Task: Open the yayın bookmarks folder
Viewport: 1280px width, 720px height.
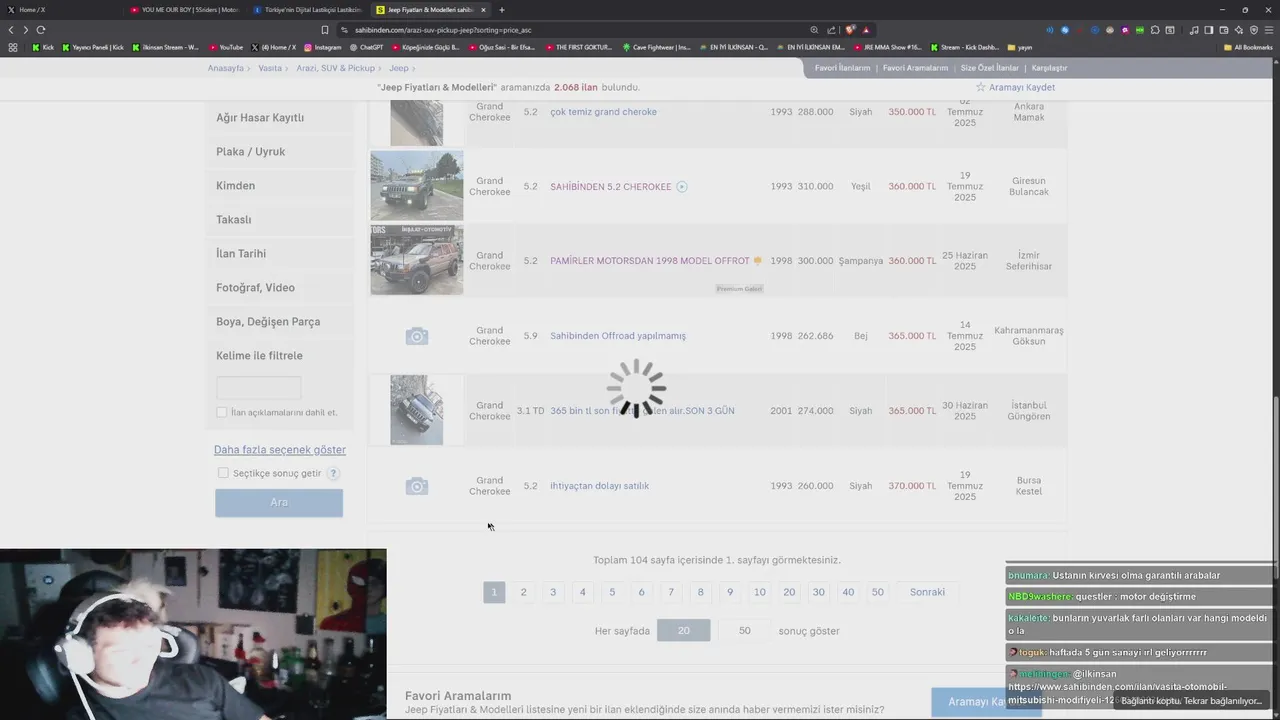Action: click(x=1020, y=47)
